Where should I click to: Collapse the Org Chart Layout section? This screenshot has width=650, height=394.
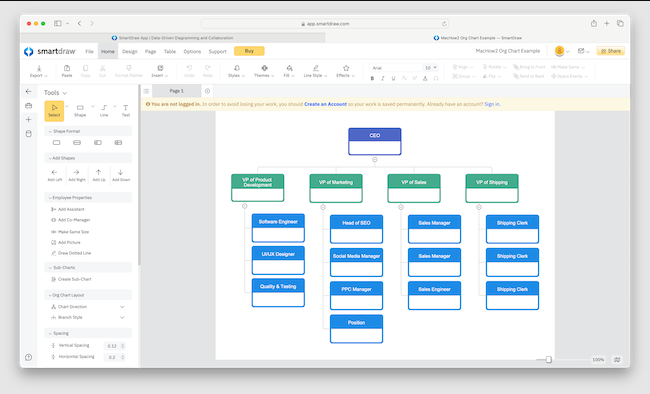click(88, 295)
